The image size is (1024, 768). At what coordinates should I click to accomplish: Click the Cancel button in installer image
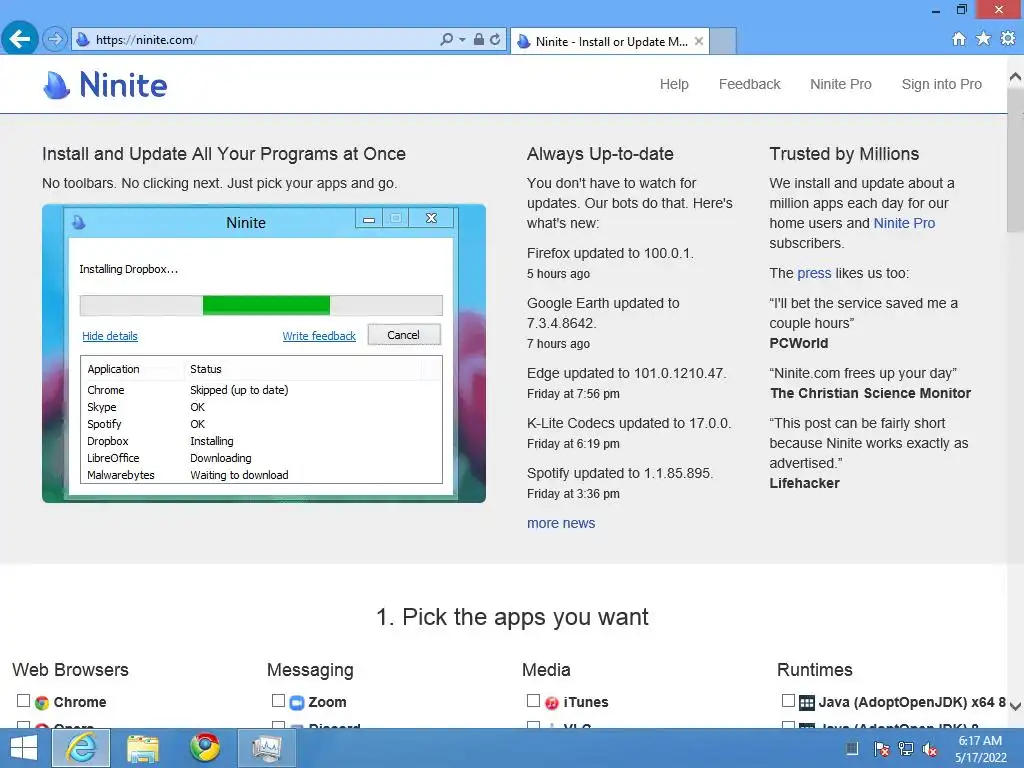click(404, 335)
